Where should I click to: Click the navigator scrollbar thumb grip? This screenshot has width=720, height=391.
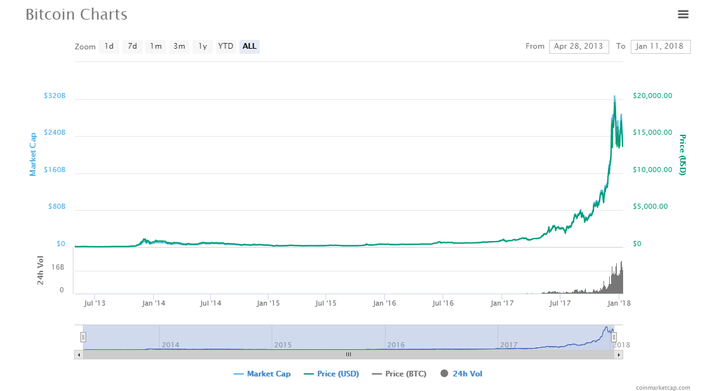[x=349, y=355]
